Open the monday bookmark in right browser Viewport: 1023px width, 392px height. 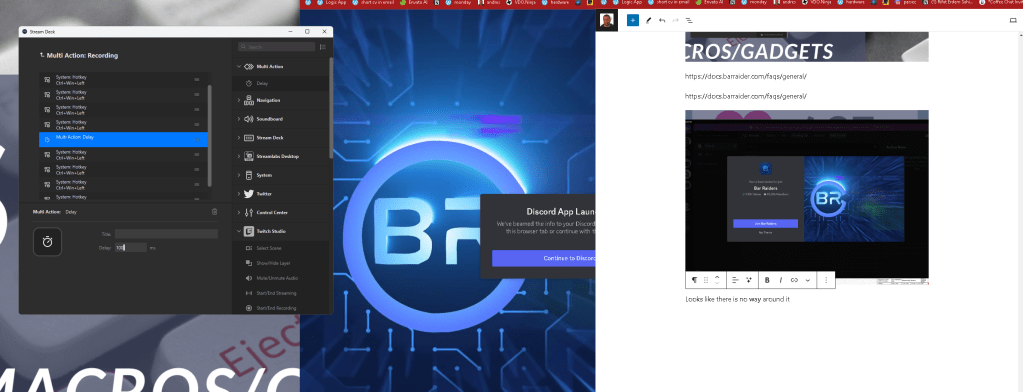point(754,3)
